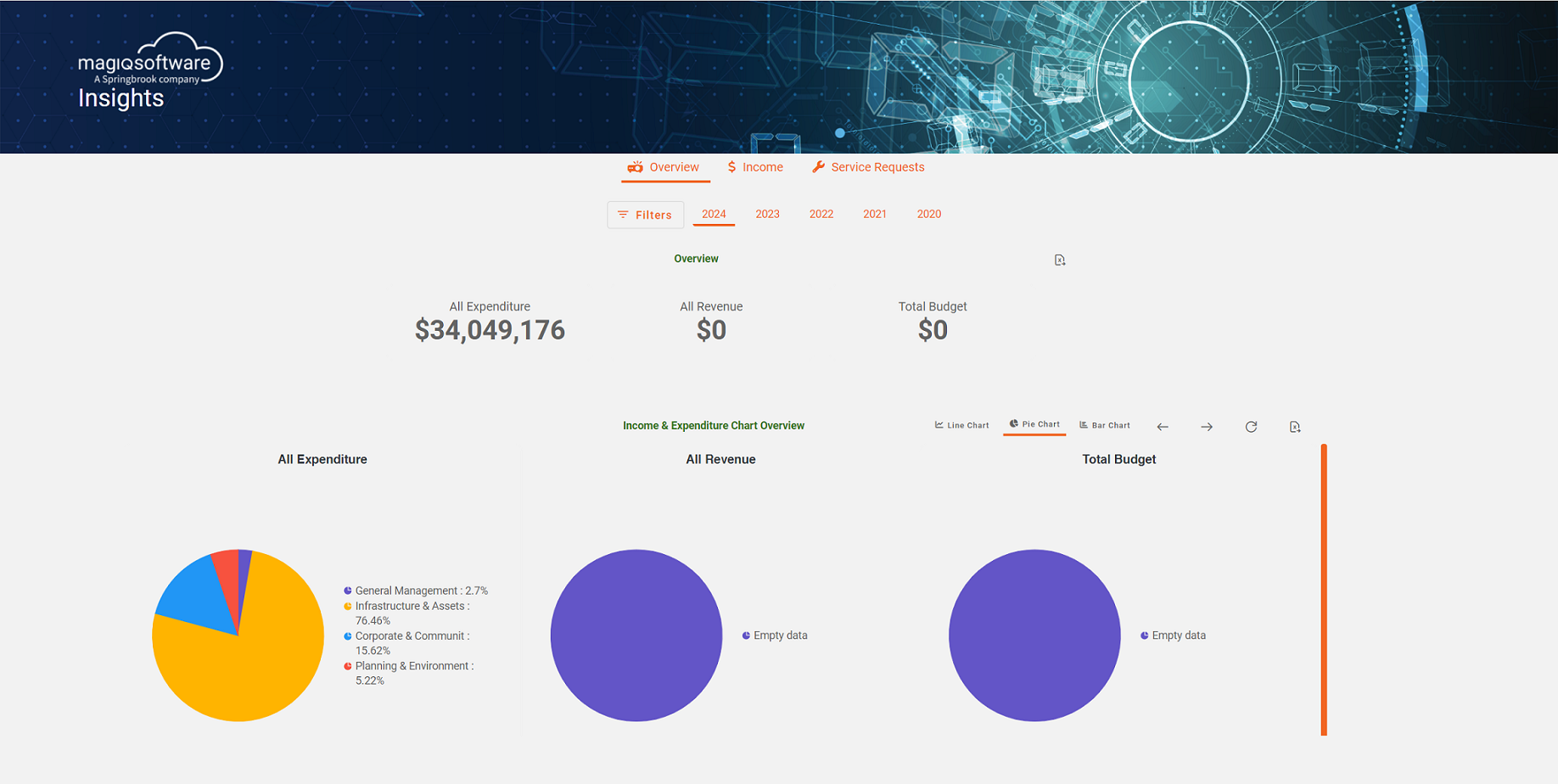This screenshot has height=784, width=1558.
Task: Switch to the Service Requests tab
Action: [867, 167]
